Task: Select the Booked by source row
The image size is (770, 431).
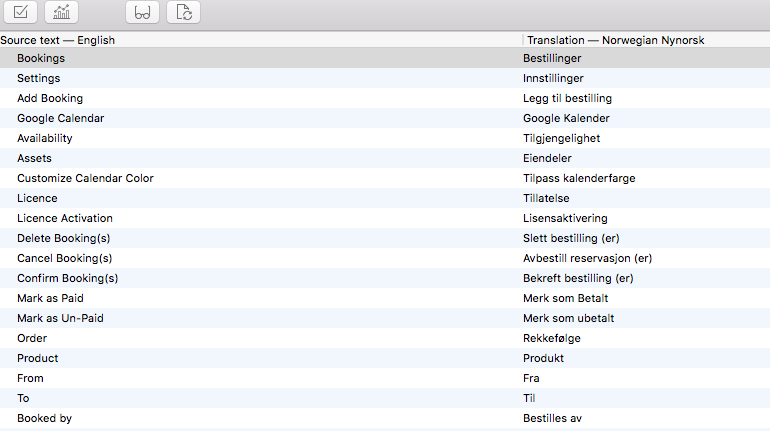Action: click(x=44, y=418)
